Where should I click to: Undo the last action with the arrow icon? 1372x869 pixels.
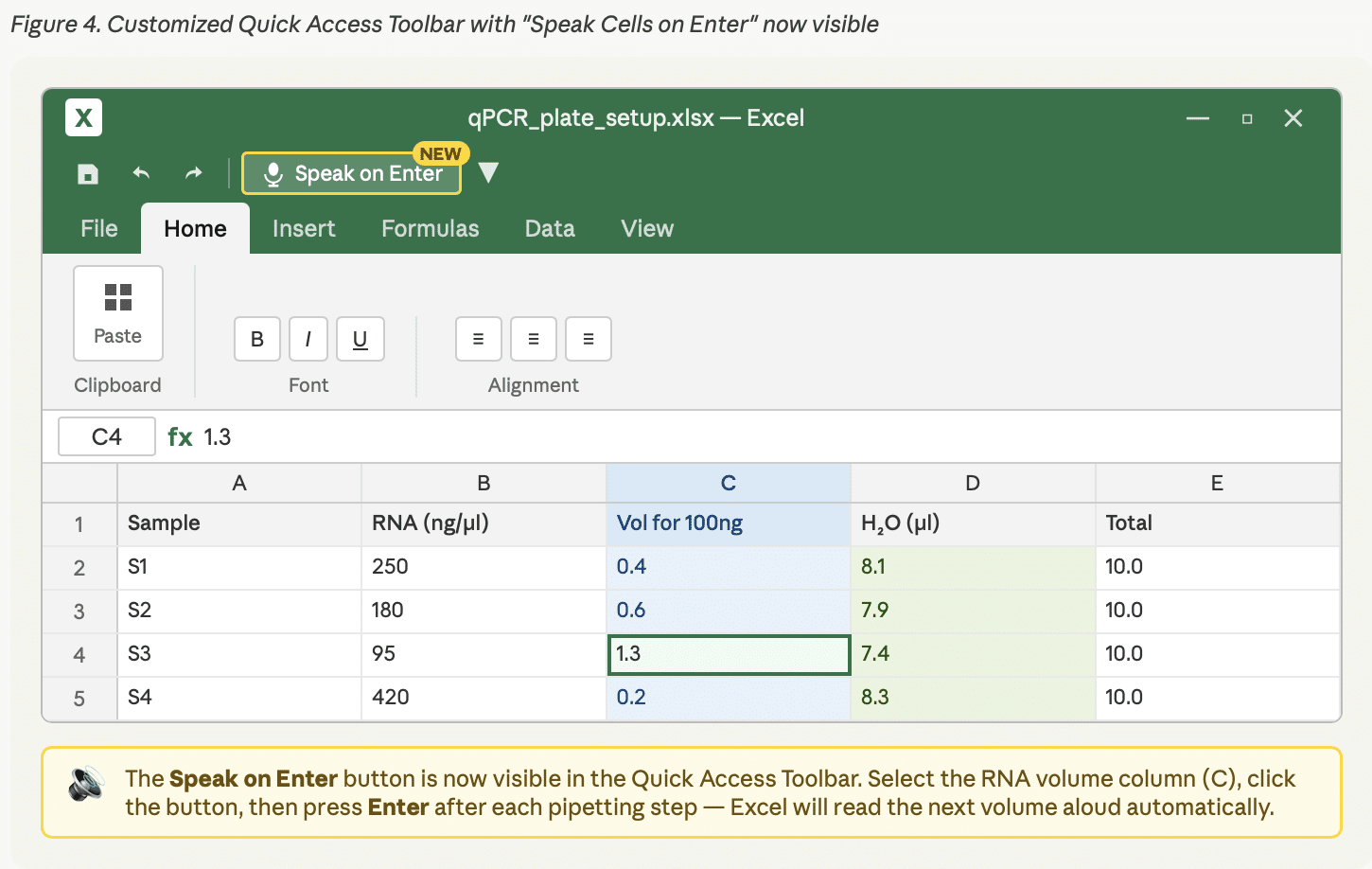[141, 173]
